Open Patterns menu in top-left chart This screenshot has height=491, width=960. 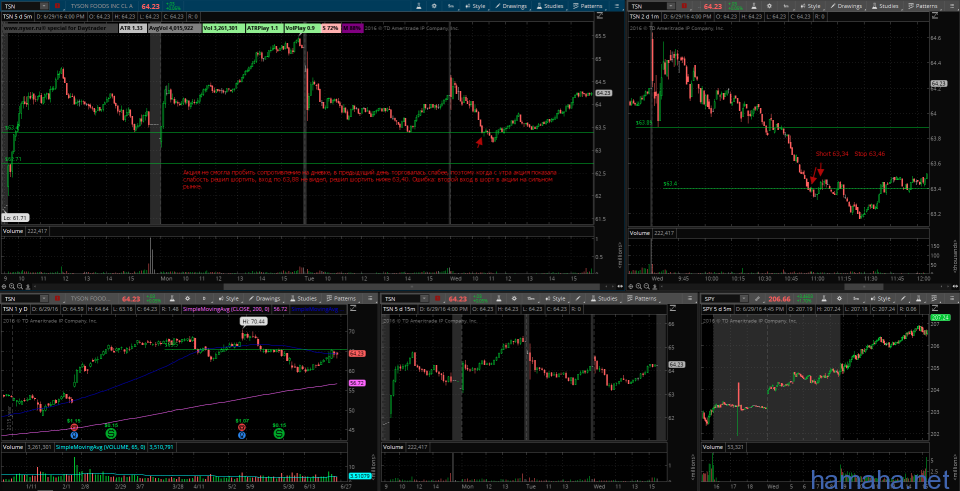tap(586, 6)
